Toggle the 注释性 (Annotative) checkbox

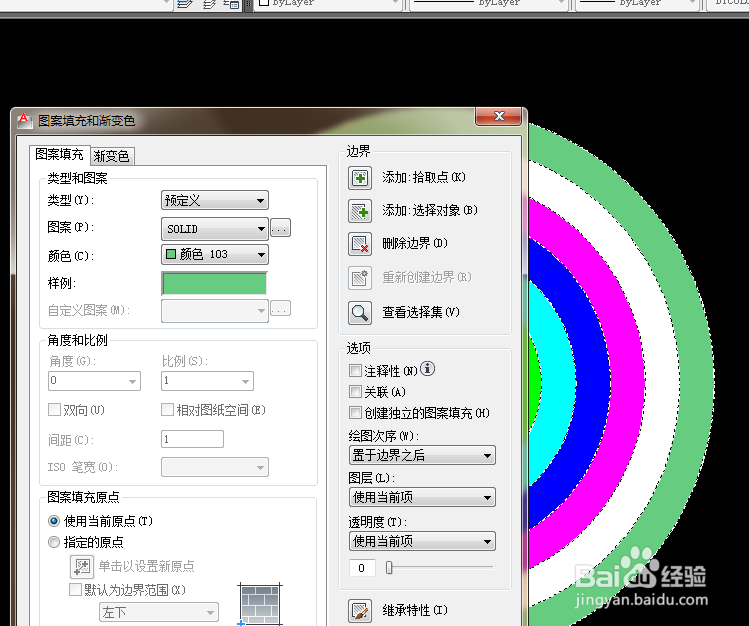tap(355, 371)
